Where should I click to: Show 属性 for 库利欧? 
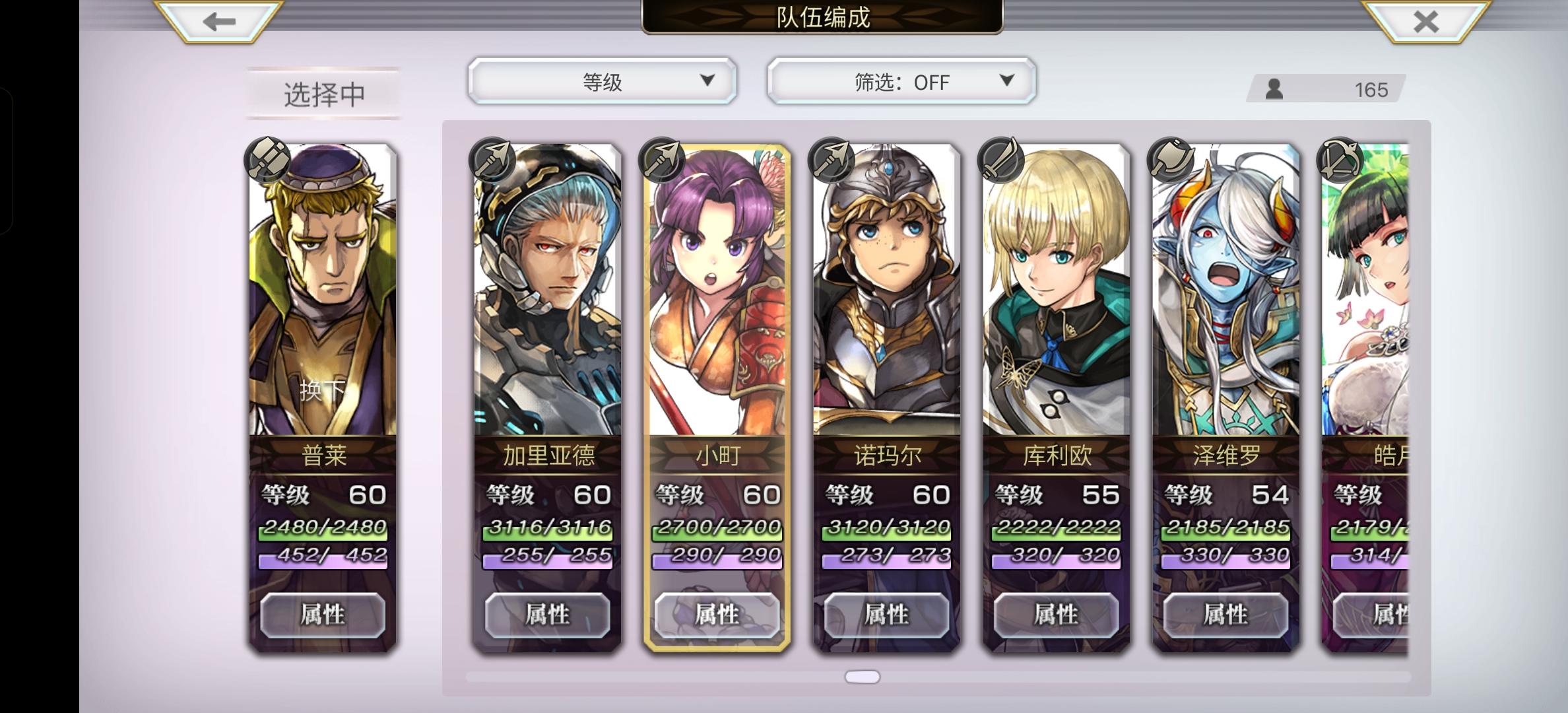coord(1057,615)
